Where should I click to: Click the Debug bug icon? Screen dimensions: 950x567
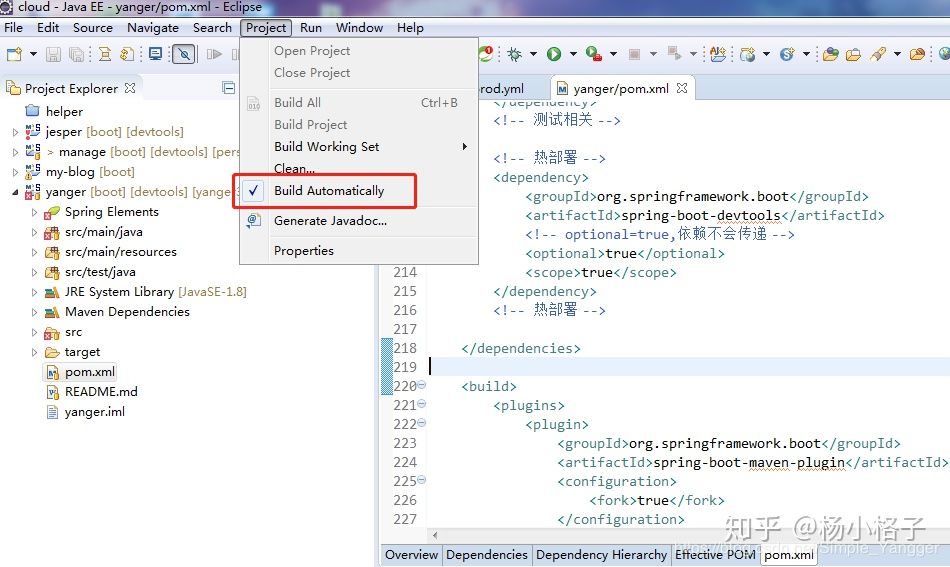(x=514, y=54)
